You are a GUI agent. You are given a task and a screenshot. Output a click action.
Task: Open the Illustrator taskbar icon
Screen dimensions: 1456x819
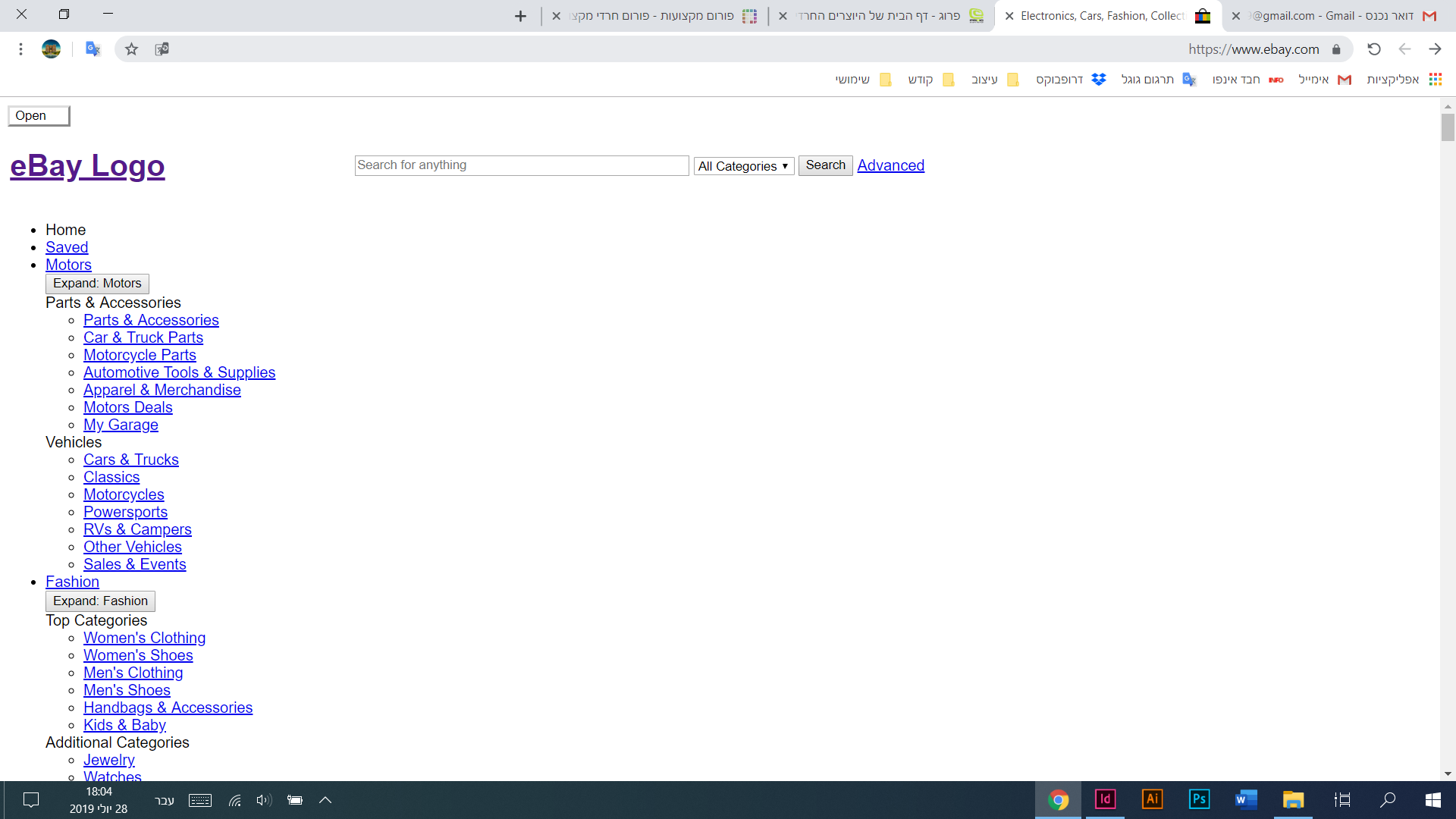point(1152,799)
